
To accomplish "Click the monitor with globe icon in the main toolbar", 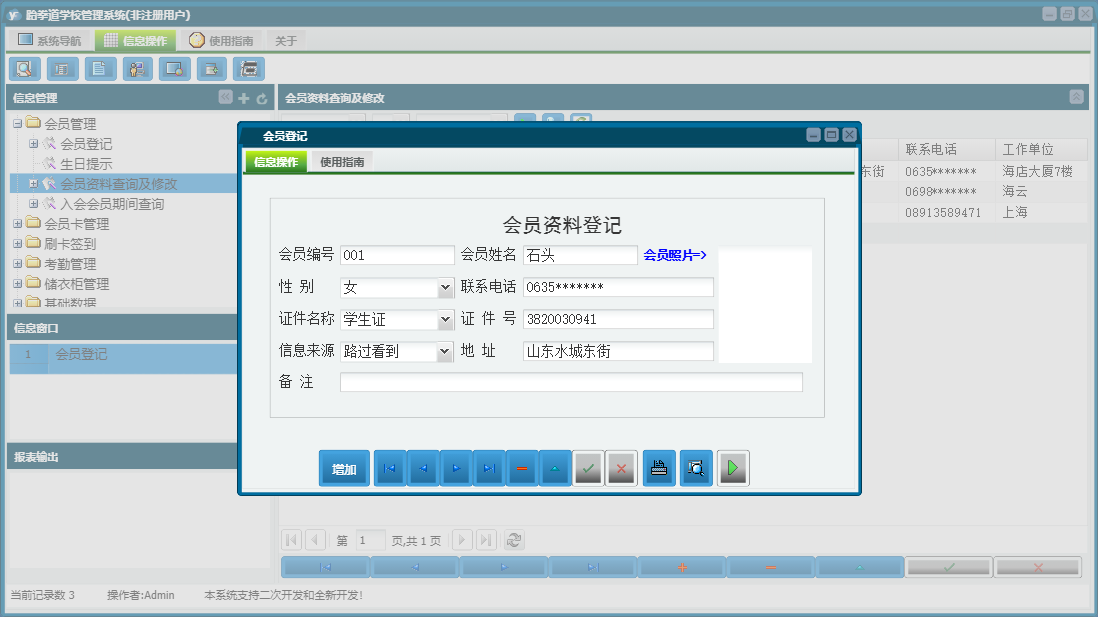I will pos(174,69).
